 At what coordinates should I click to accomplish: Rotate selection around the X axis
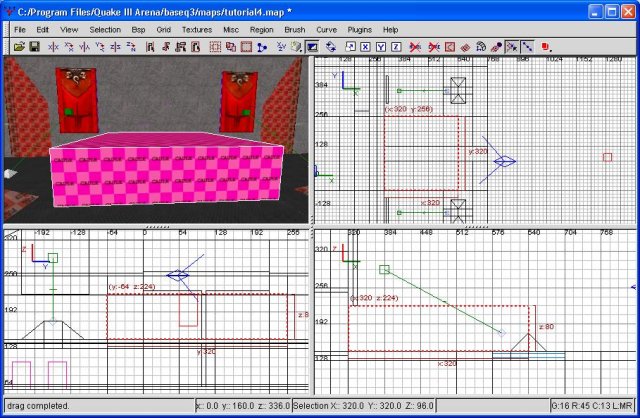69,47
